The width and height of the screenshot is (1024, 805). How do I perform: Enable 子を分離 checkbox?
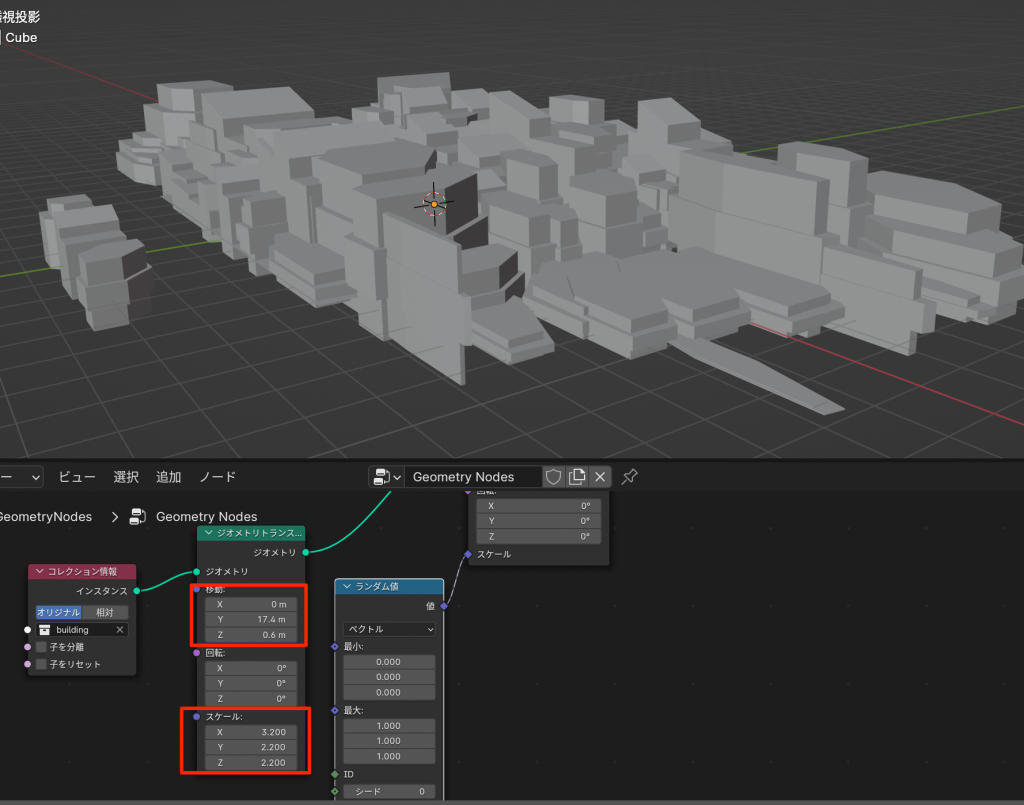tap(42, 647)
